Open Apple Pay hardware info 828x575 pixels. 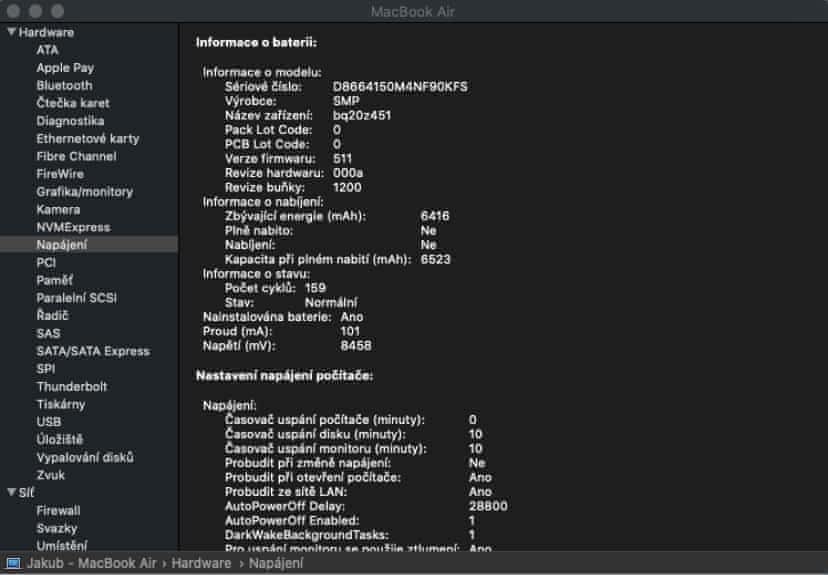[65, 67]
